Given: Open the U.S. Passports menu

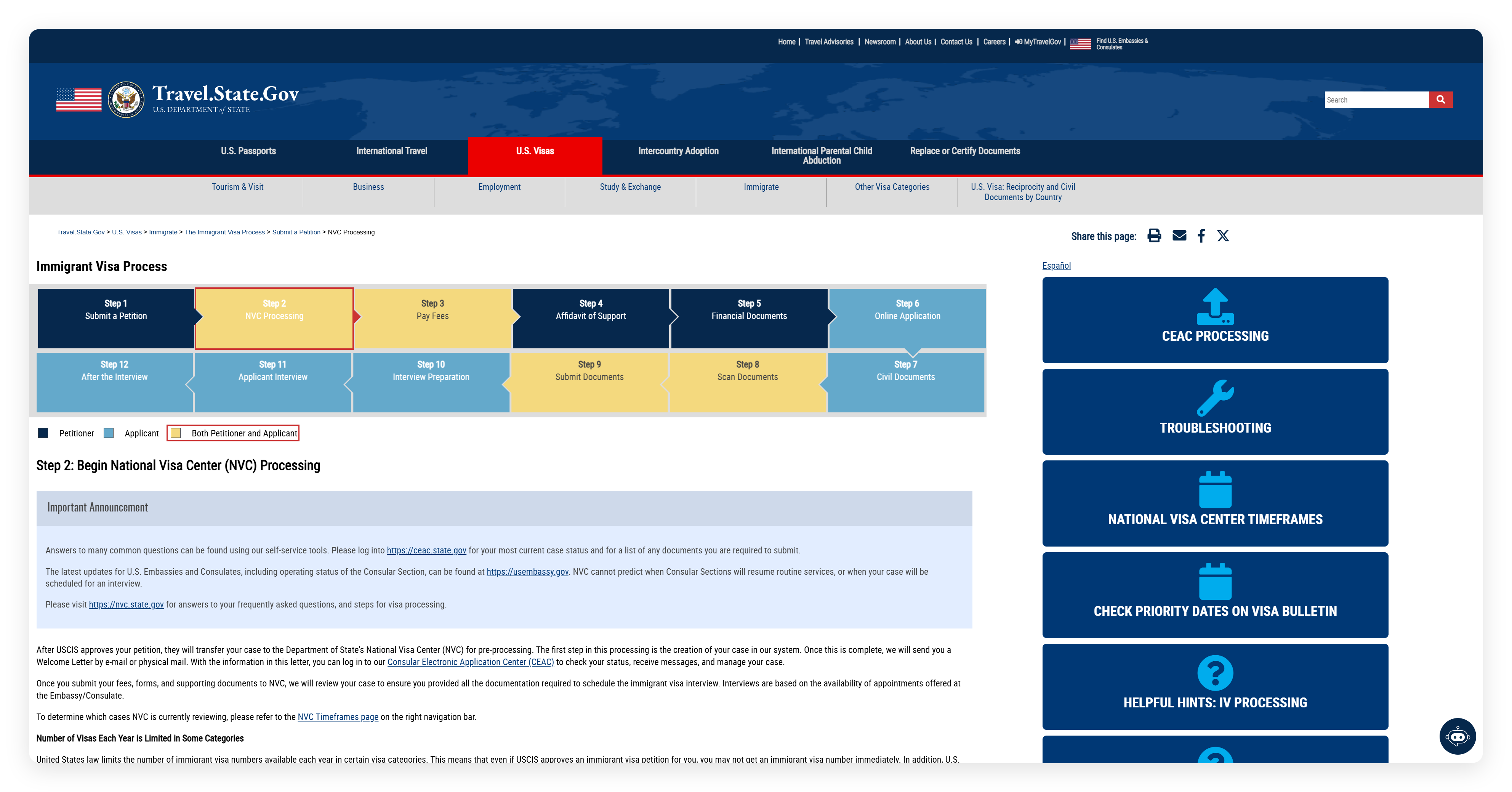Looking at the screenshot, I should [x=248, y=151].
